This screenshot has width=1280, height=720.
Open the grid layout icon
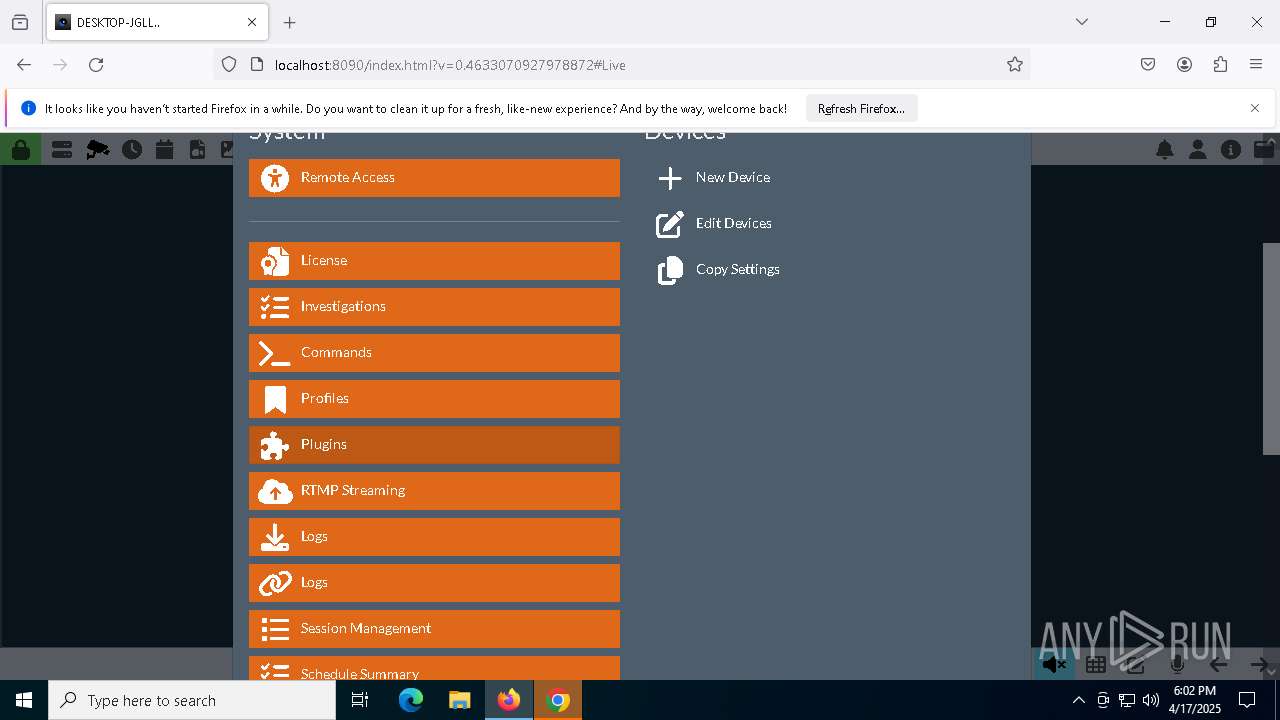pyautogui.click(x=1096, y=664)
